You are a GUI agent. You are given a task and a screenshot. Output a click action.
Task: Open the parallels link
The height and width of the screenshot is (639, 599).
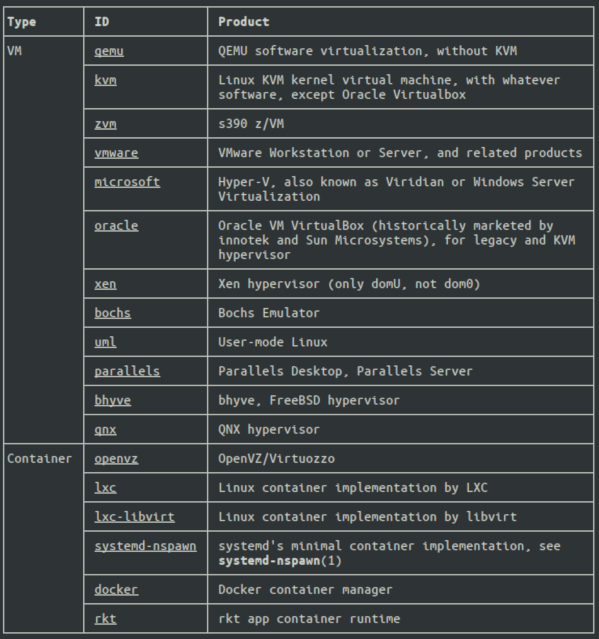(127, 371)
